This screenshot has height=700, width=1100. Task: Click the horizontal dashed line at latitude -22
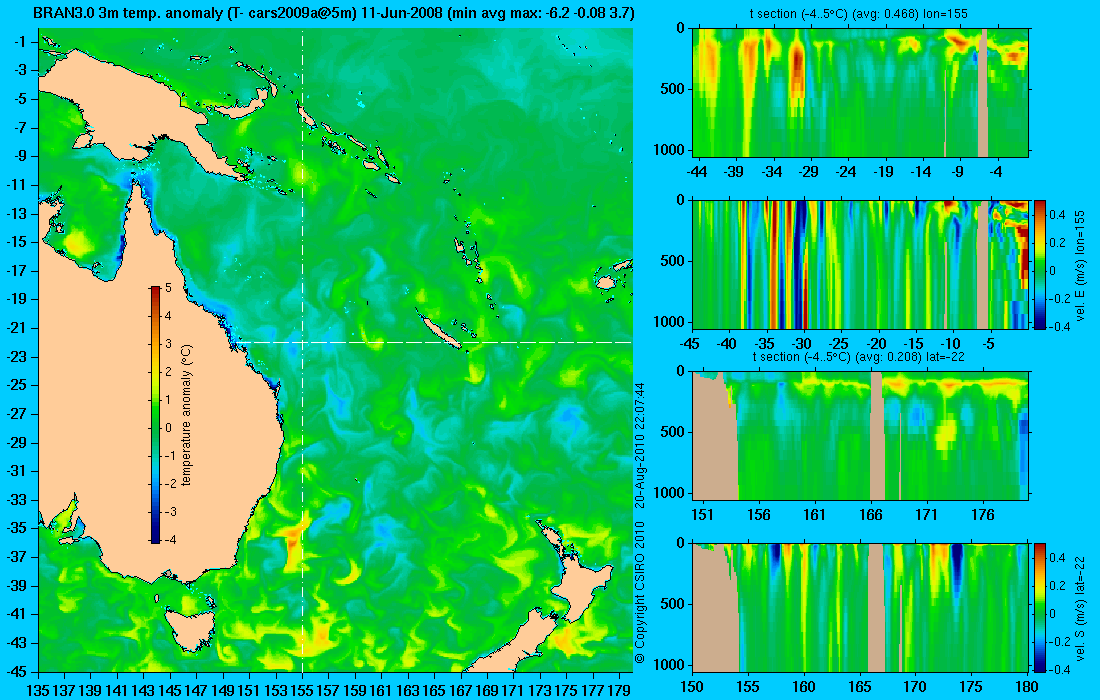(x=431, y=342)
